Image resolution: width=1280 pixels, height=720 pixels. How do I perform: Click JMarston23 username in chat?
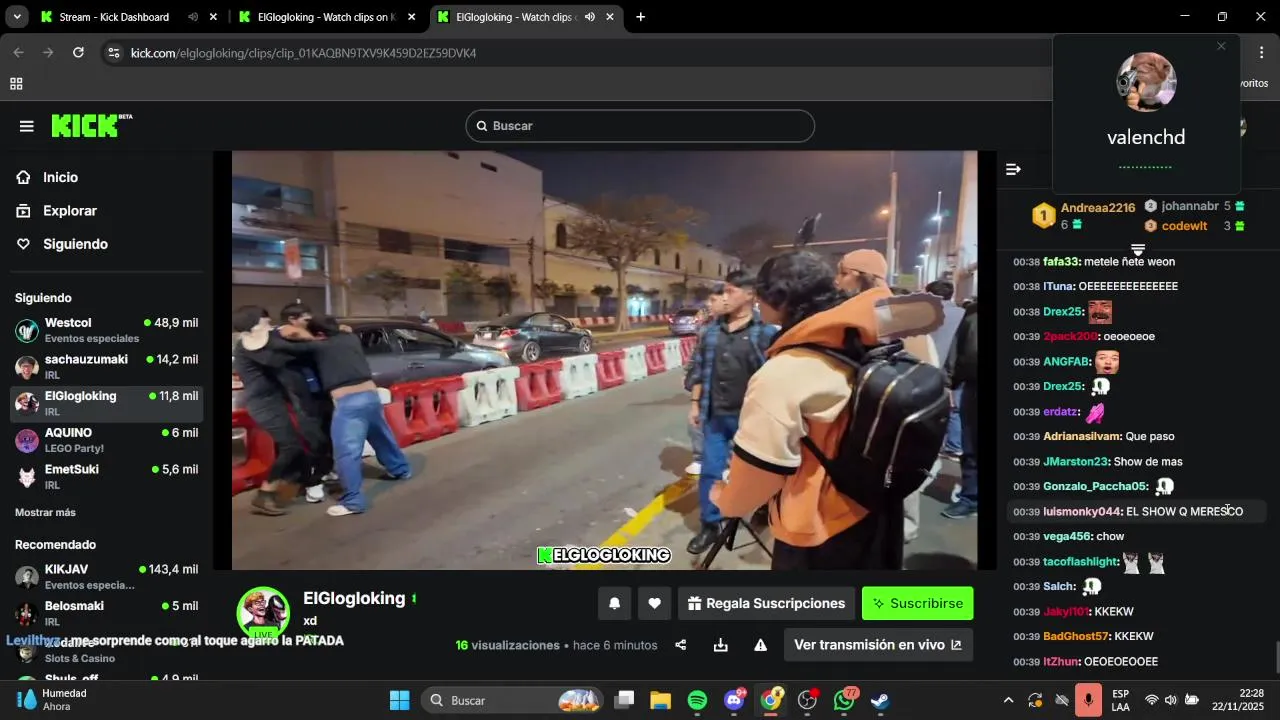click(x=1075, y=461)
